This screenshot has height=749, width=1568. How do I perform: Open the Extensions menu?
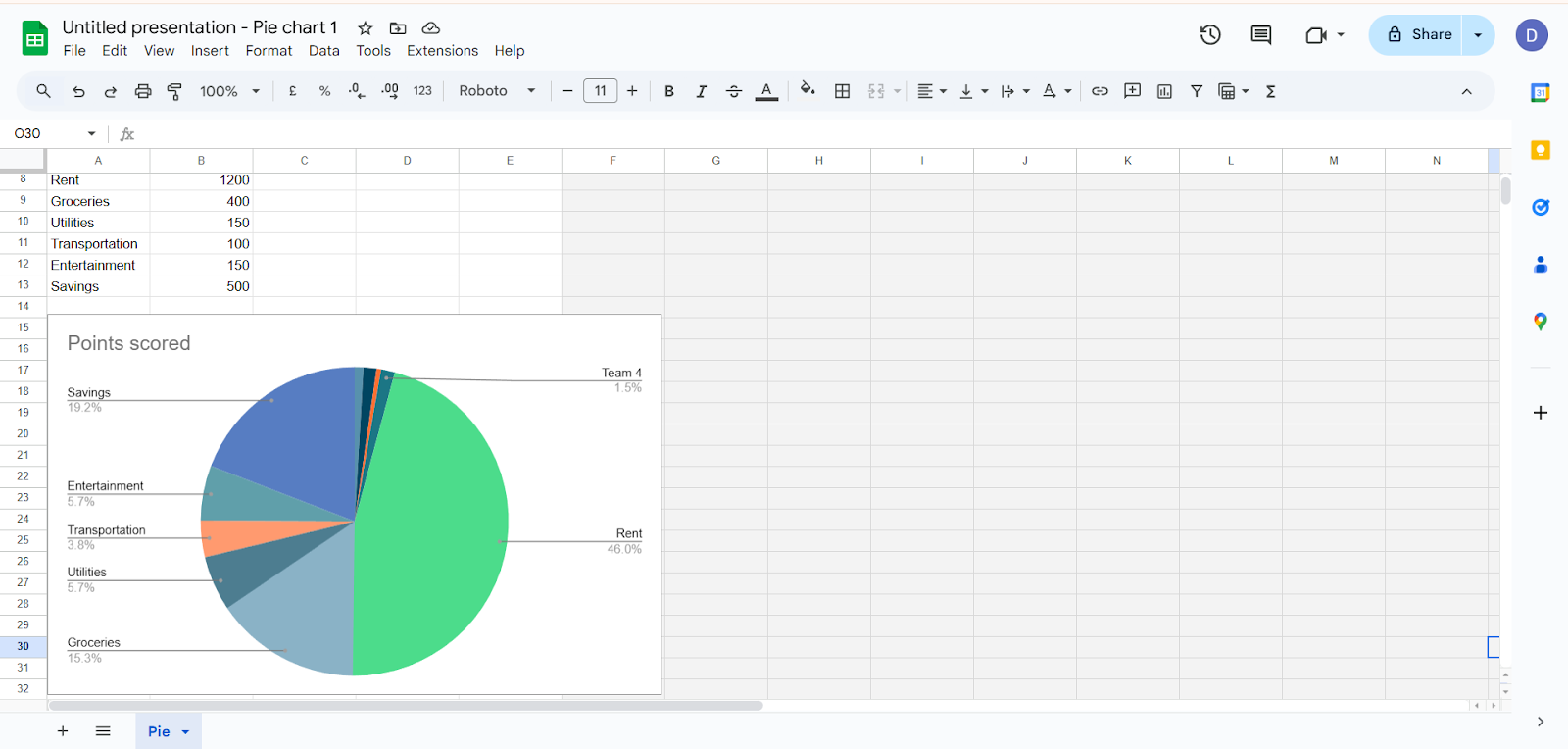(x=443, y=51)
